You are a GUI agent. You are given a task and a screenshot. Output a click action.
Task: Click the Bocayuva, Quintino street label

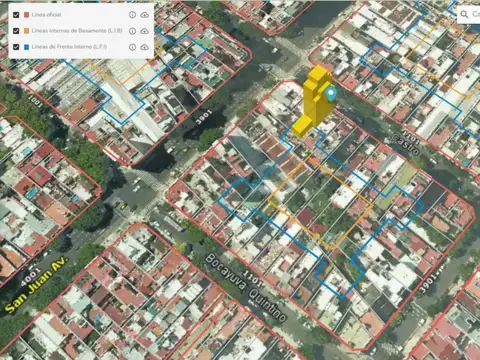pos(245,287)
